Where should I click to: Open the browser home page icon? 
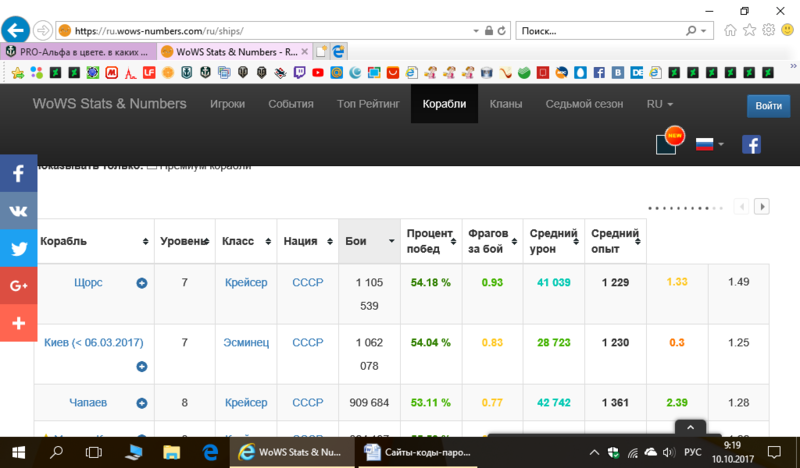coord(730,30)
